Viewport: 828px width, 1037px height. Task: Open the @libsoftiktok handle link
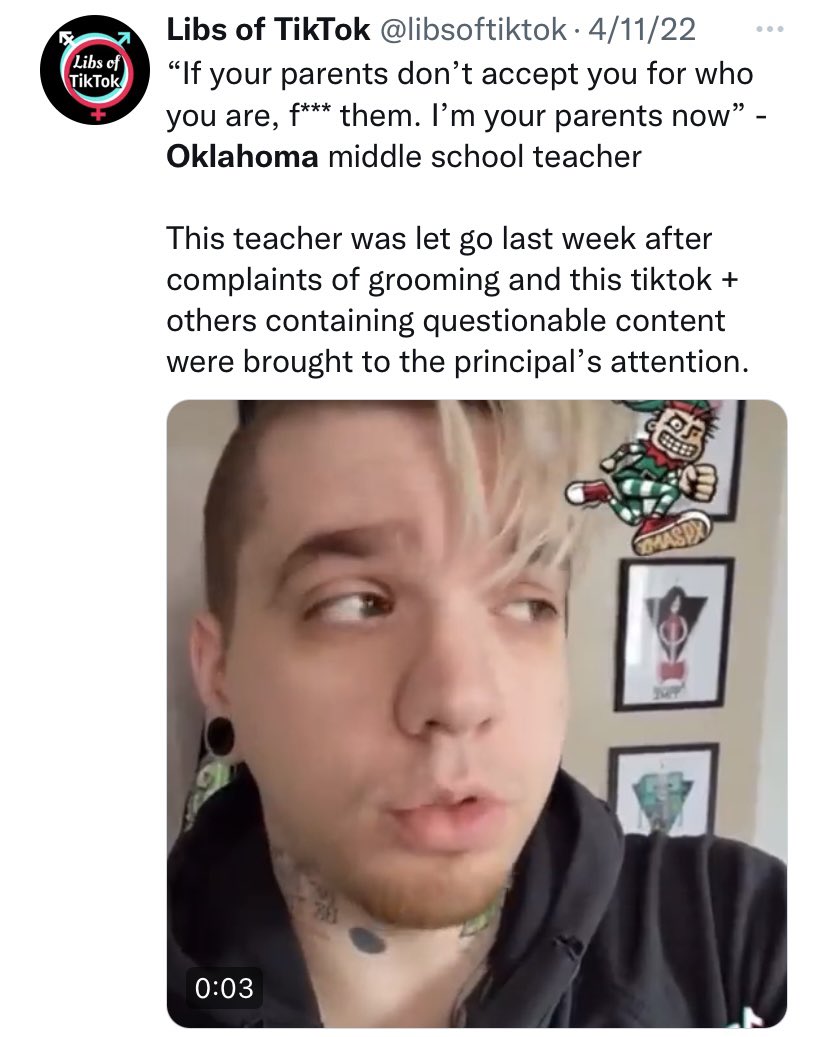pos(472,30)
